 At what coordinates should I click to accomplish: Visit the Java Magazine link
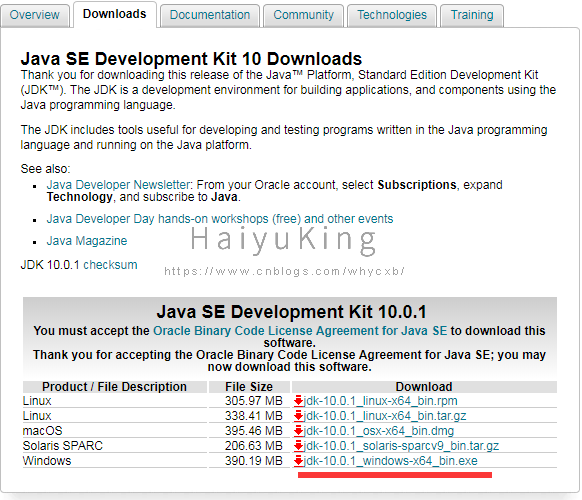pyautogui.click(x=86, y=241)
